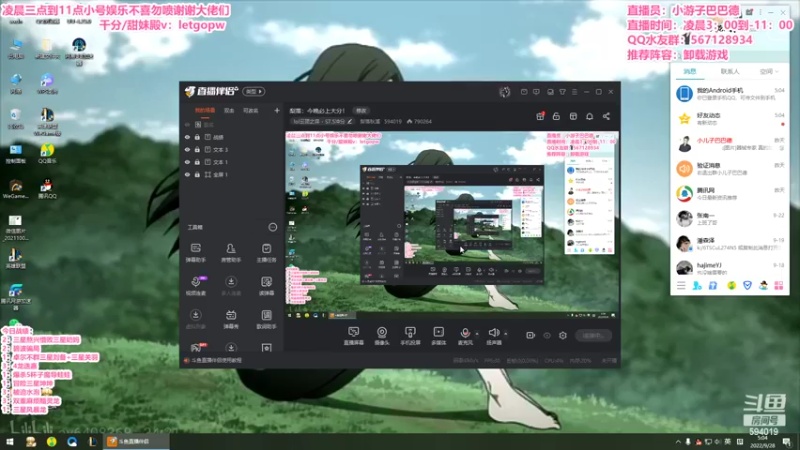Open the 读弹幕 tool

pos(266,286)
